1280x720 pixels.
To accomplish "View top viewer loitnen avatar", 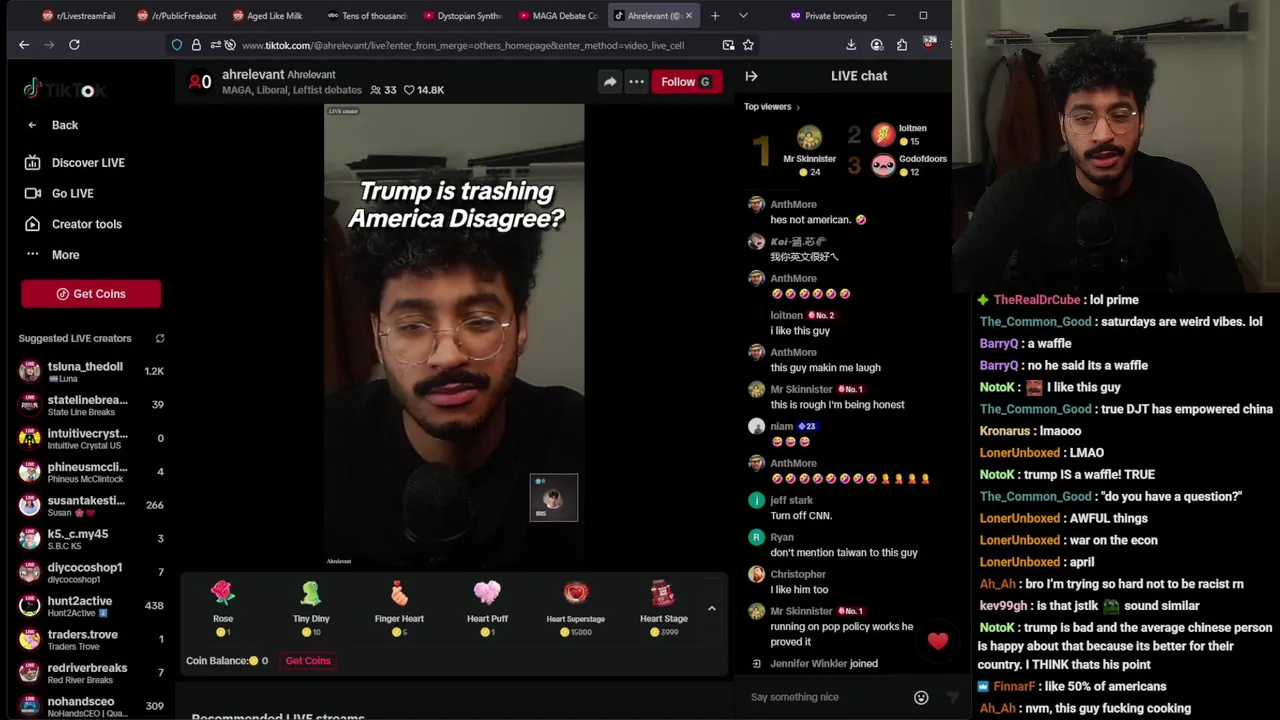I will point(883,135).
